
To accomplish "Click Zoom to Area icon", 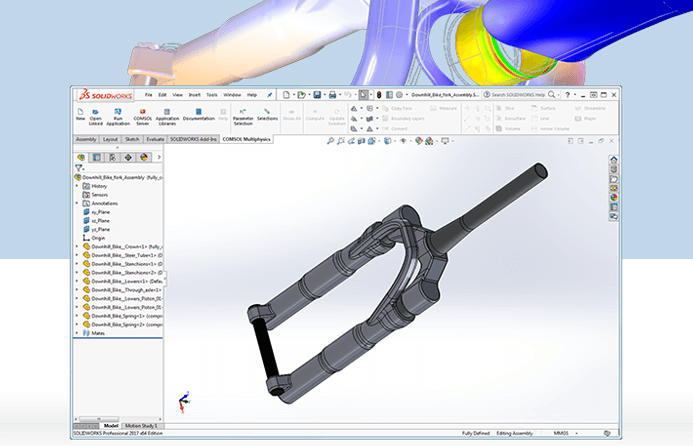I will tap(340, 141).
